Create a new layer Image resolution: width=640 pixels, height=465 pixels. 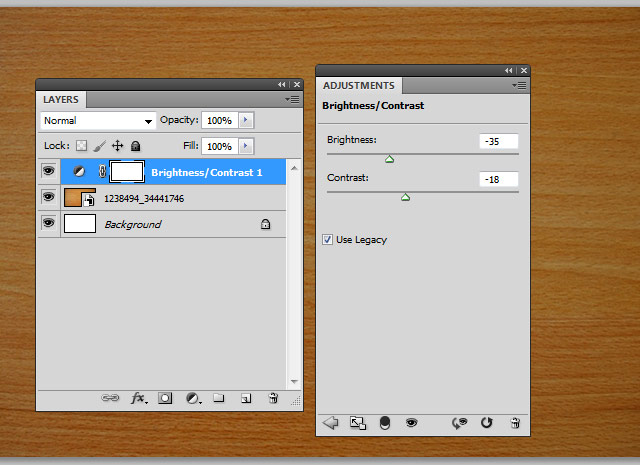pos(245,398)
